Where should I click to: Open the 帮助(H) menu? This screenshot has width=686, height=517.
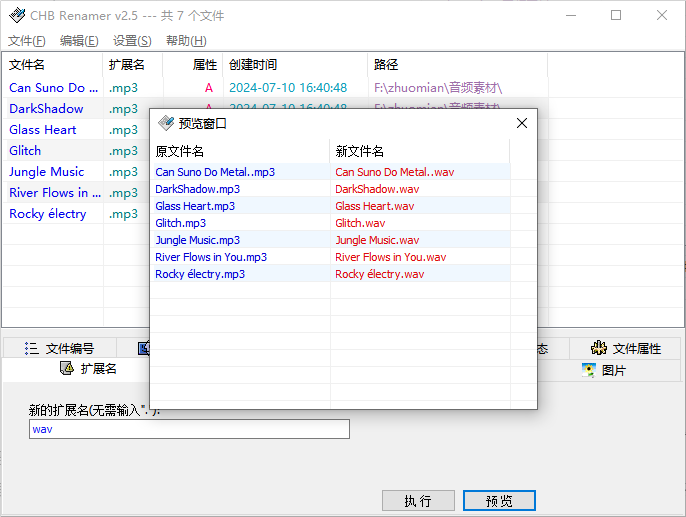186,41
